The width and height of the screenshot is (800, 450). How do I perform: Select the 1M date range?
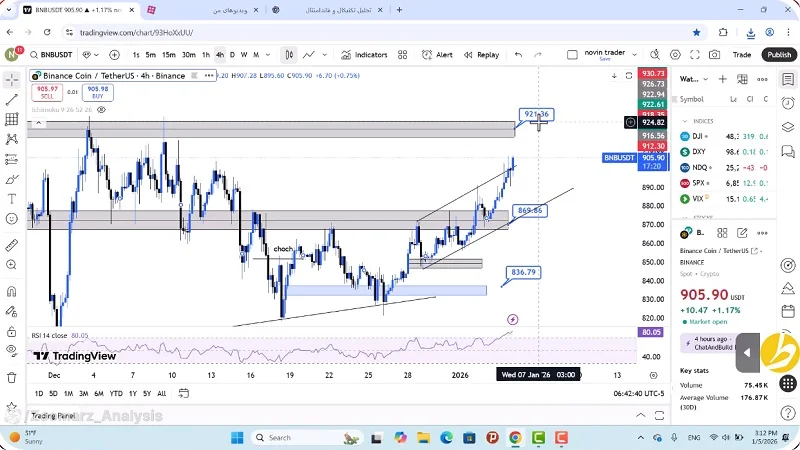click(x=68, y=393)
